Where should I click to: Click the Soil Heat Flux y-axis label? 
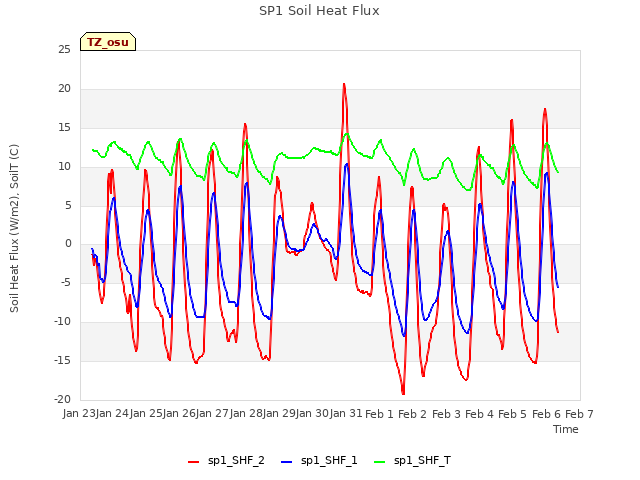click(x=14, y=229)
